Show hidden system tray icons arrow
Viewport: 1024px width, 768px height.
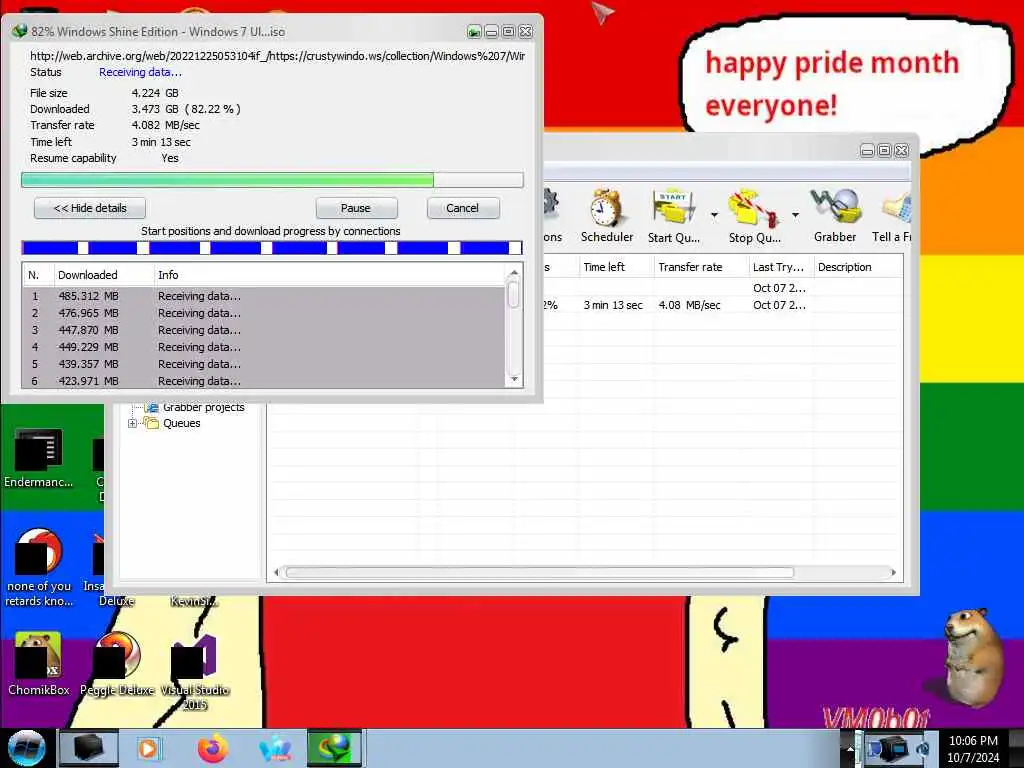click(x=850, y=748)
